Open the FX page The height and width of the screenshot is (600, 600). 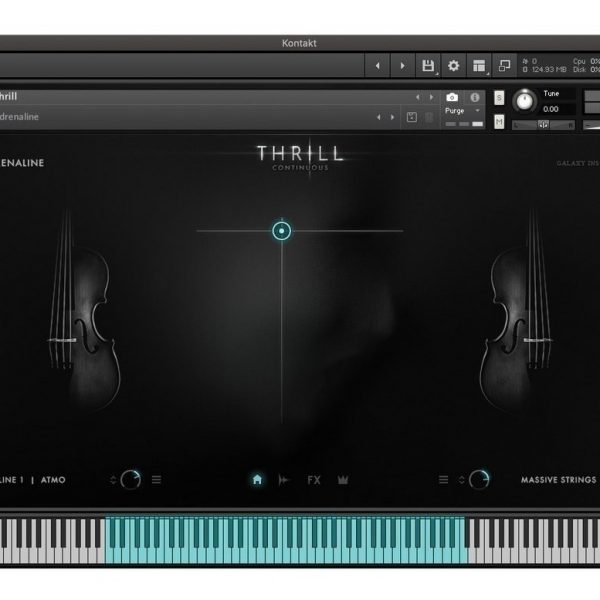pyautogui.click(x=314, y=480)
